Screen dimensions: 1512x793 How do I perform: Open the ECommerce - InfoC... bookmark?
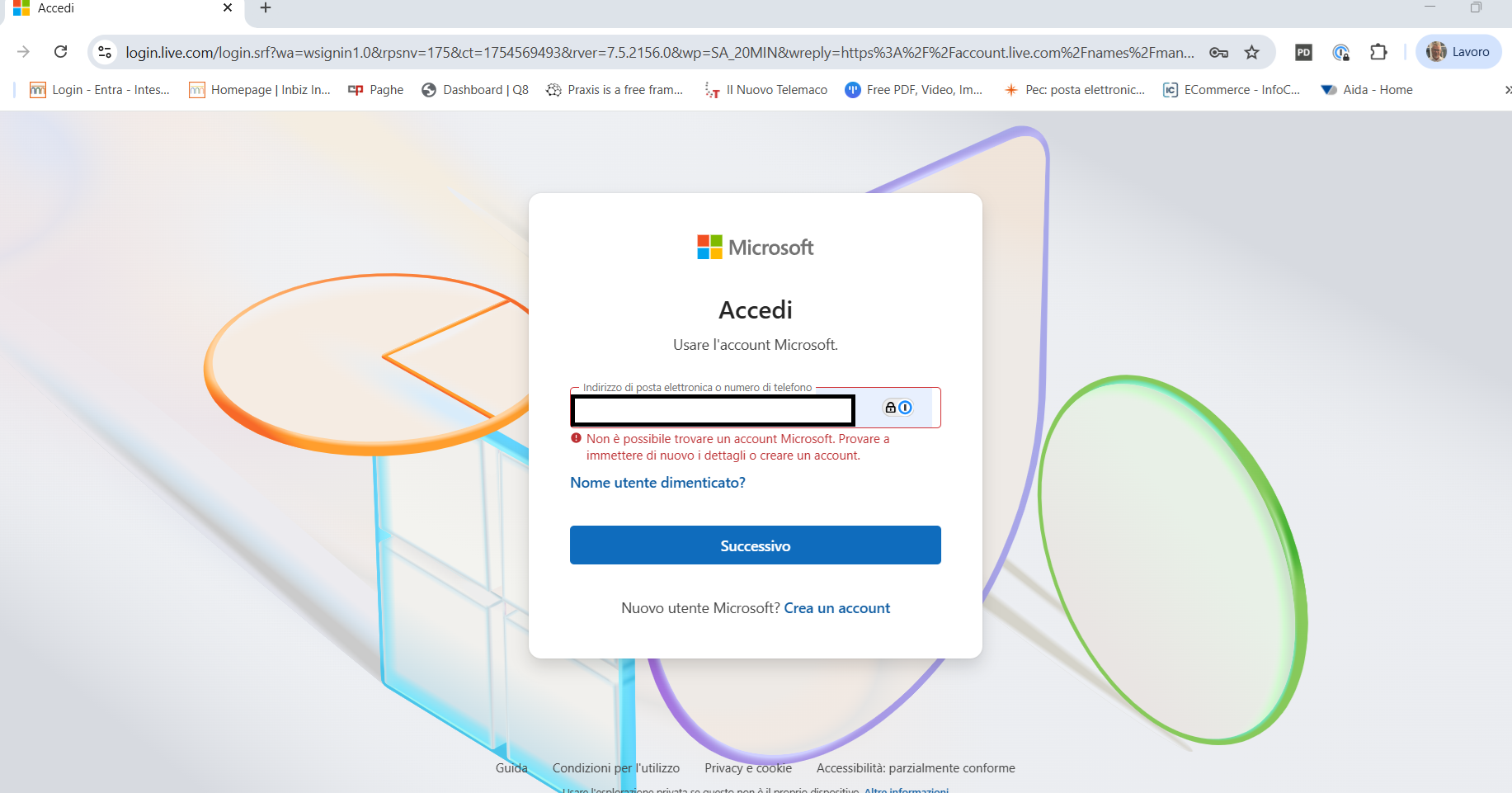tap(1231, 90)
